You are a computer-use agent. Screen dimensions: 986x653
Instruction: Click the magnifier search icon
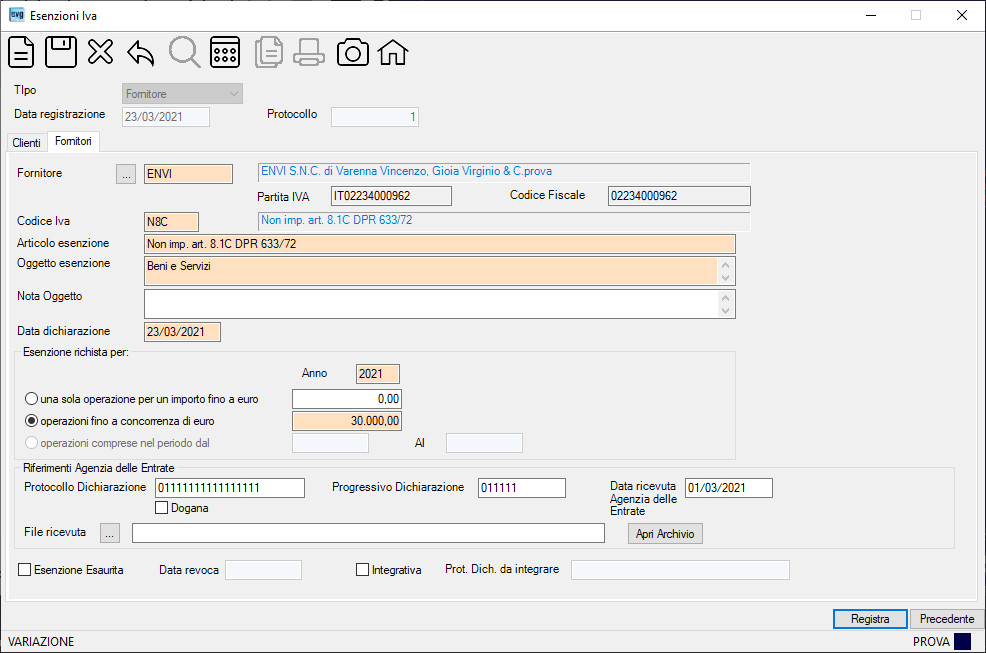coord(184,52)
